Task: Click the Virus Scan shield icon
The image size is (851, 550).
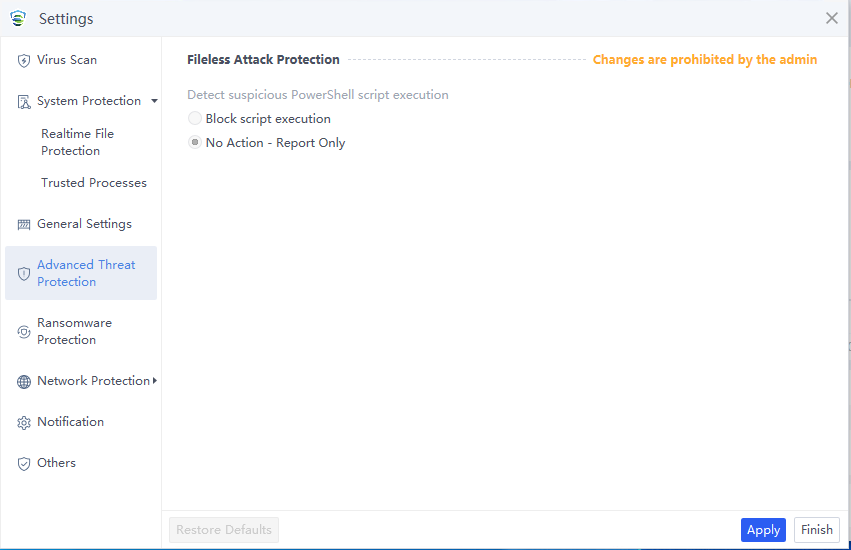Action: (24, 61)
